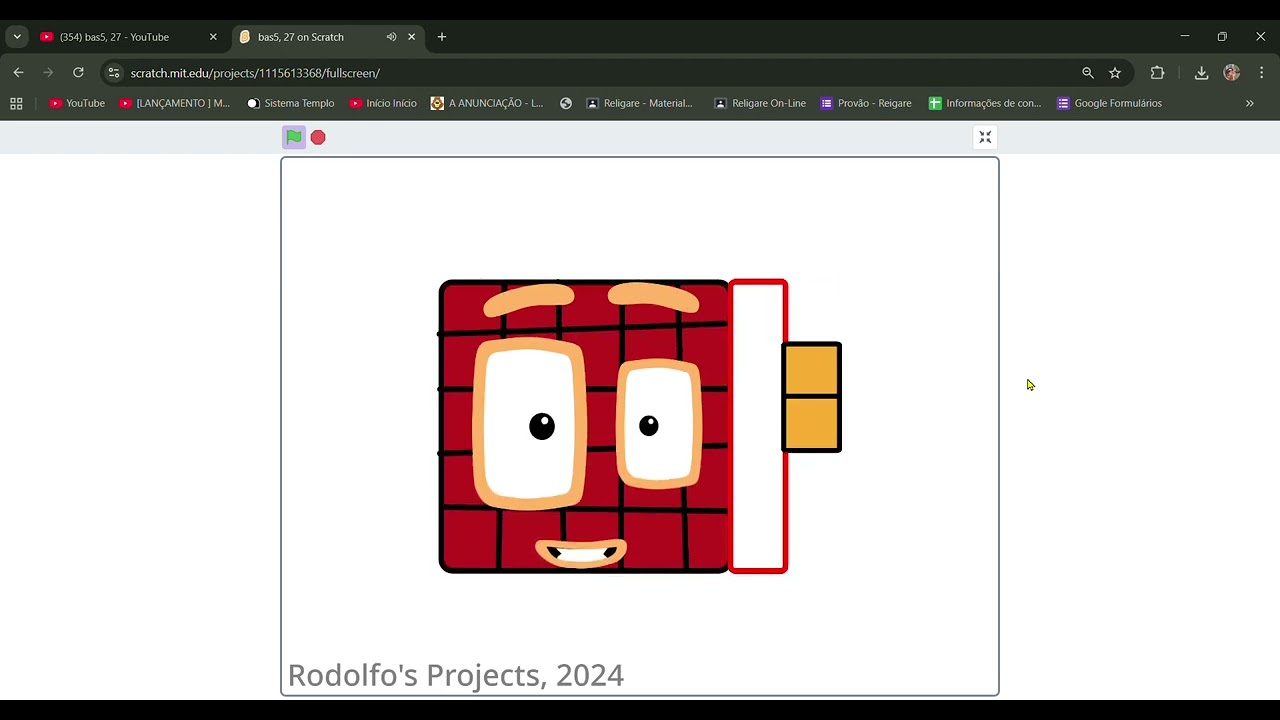Expand the hidden bookmarks chevron
The width and height of the screenshot is (1280, 720).
[1249, 103]
